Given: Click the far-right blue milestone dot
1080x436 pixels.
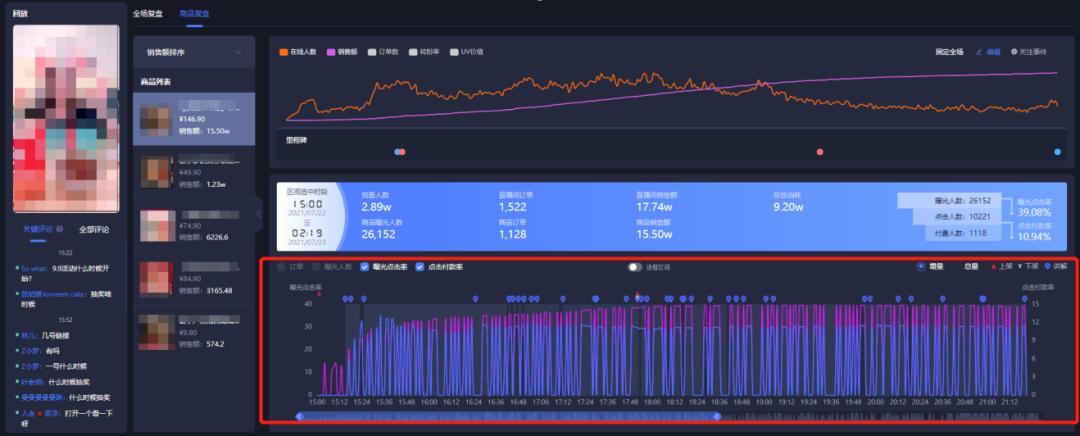Looking at the screenshot, I should click(x=1057, y=152).
